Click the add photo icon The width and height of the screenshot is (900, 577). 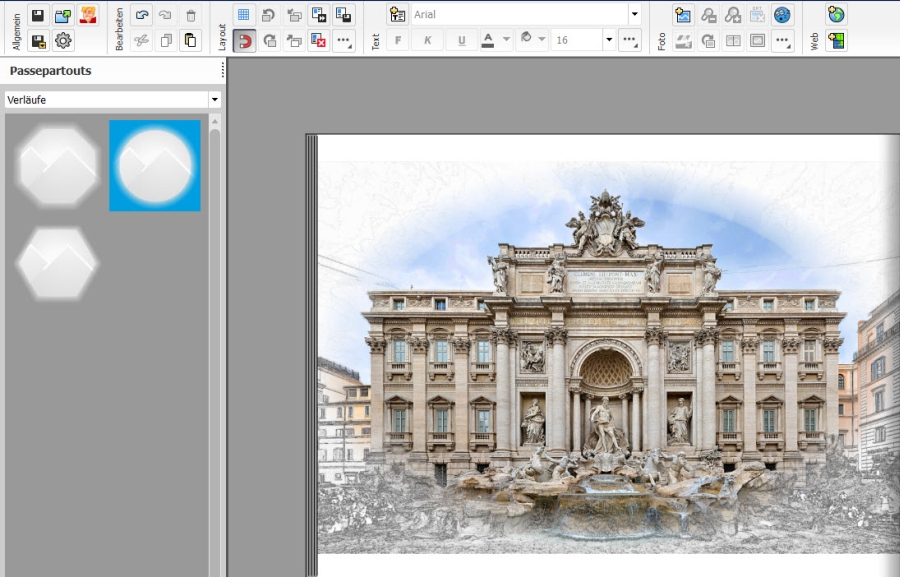tap(683, 15)
